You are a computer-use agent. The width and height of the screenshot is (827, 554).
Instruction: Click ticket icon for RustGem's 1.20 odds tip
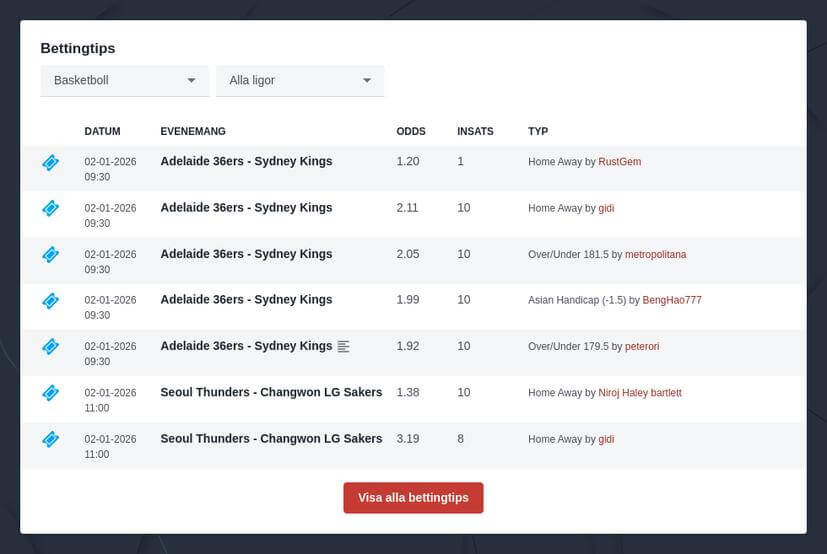point(50,162)
